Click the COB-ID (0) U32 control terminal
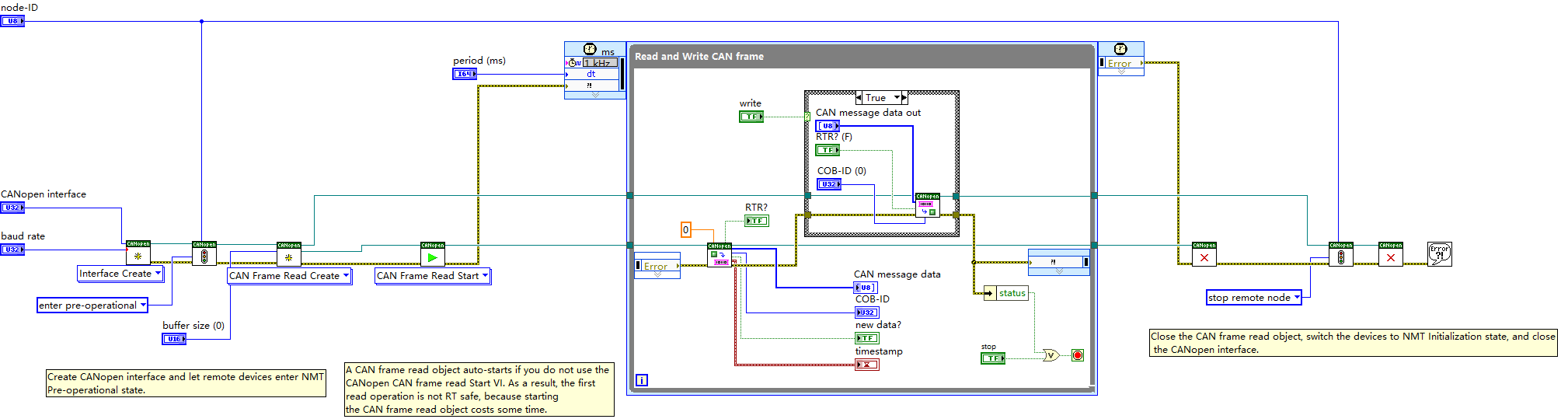1568x419 pixels. point(829,184)
